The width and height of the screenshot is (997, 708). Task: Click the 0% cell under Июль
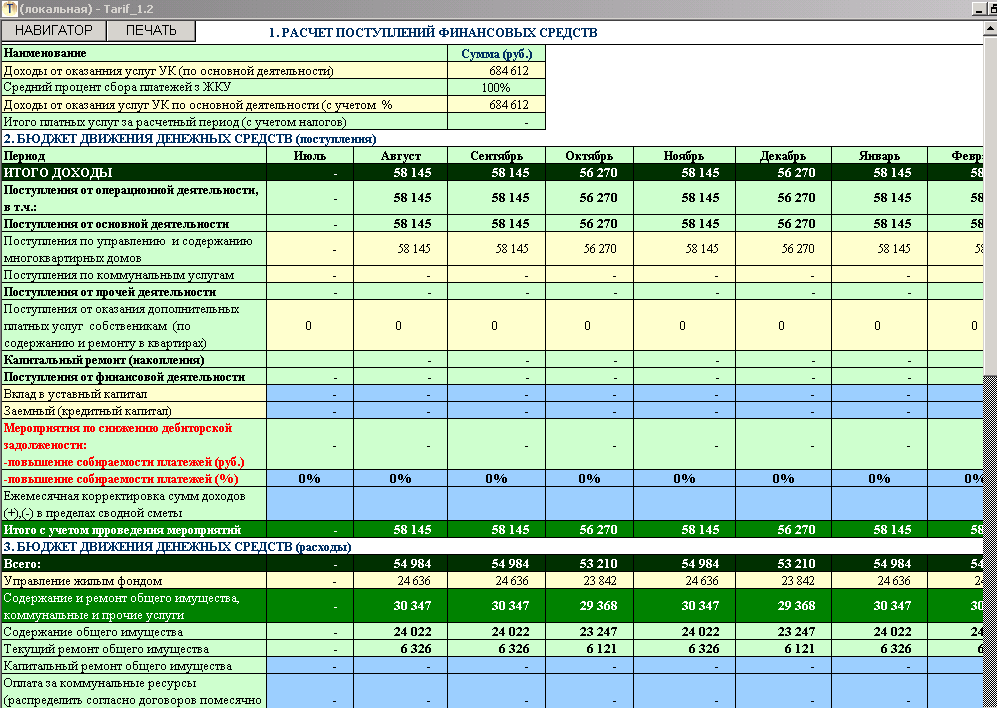[x=310, y=478]
